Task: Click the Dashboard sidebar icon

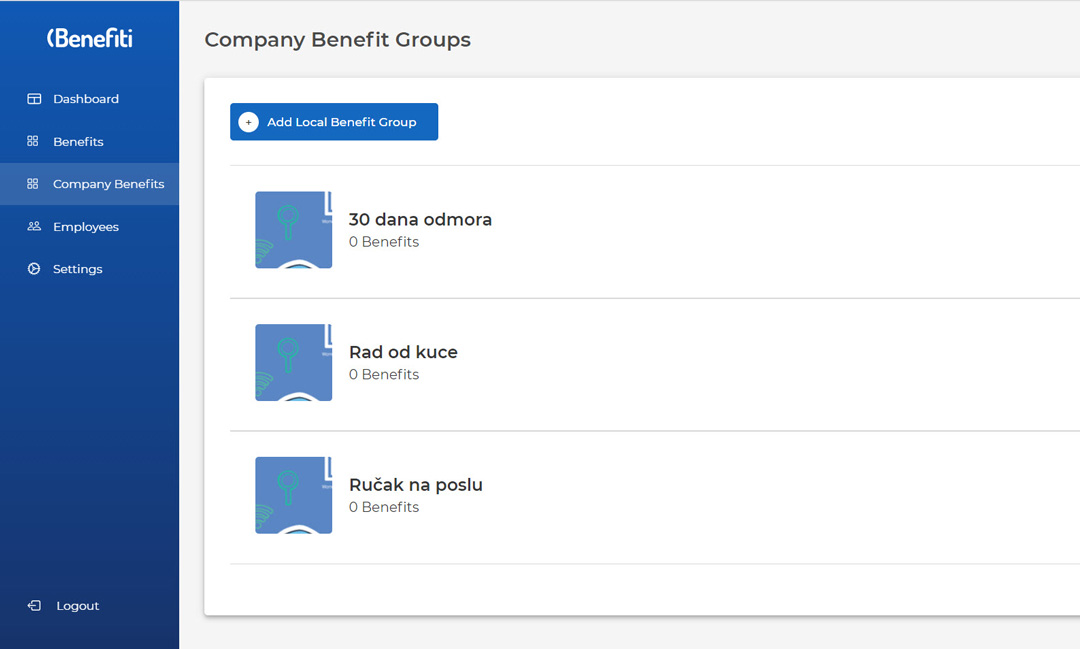Action: (34, 99)
